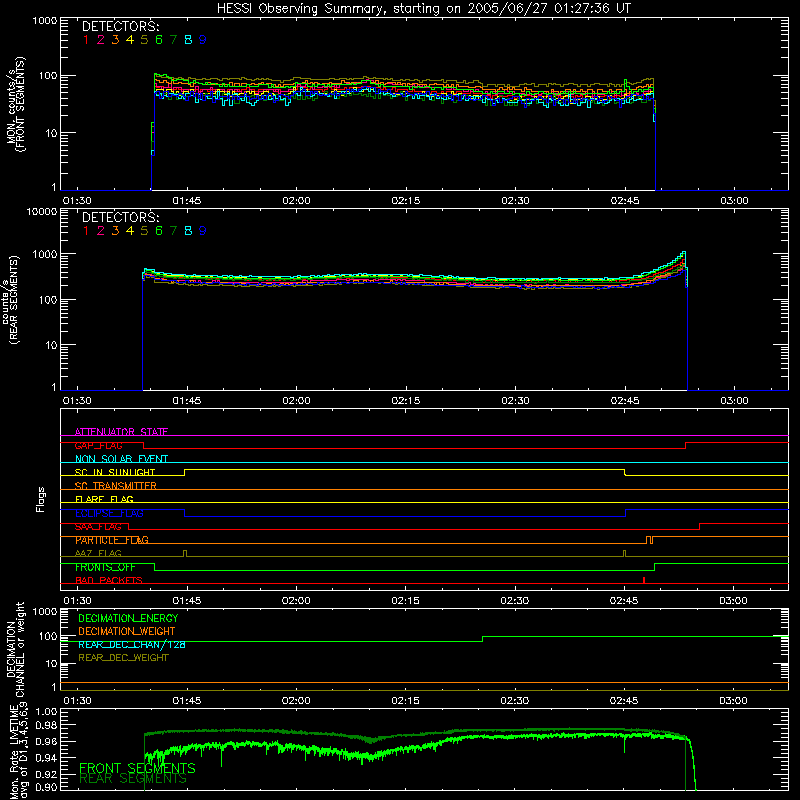The width and height of the screenshot is (800, 800).
Task: Click detector 7 in front segments legend
Action: pyautogui.click(x=173, y=40)
